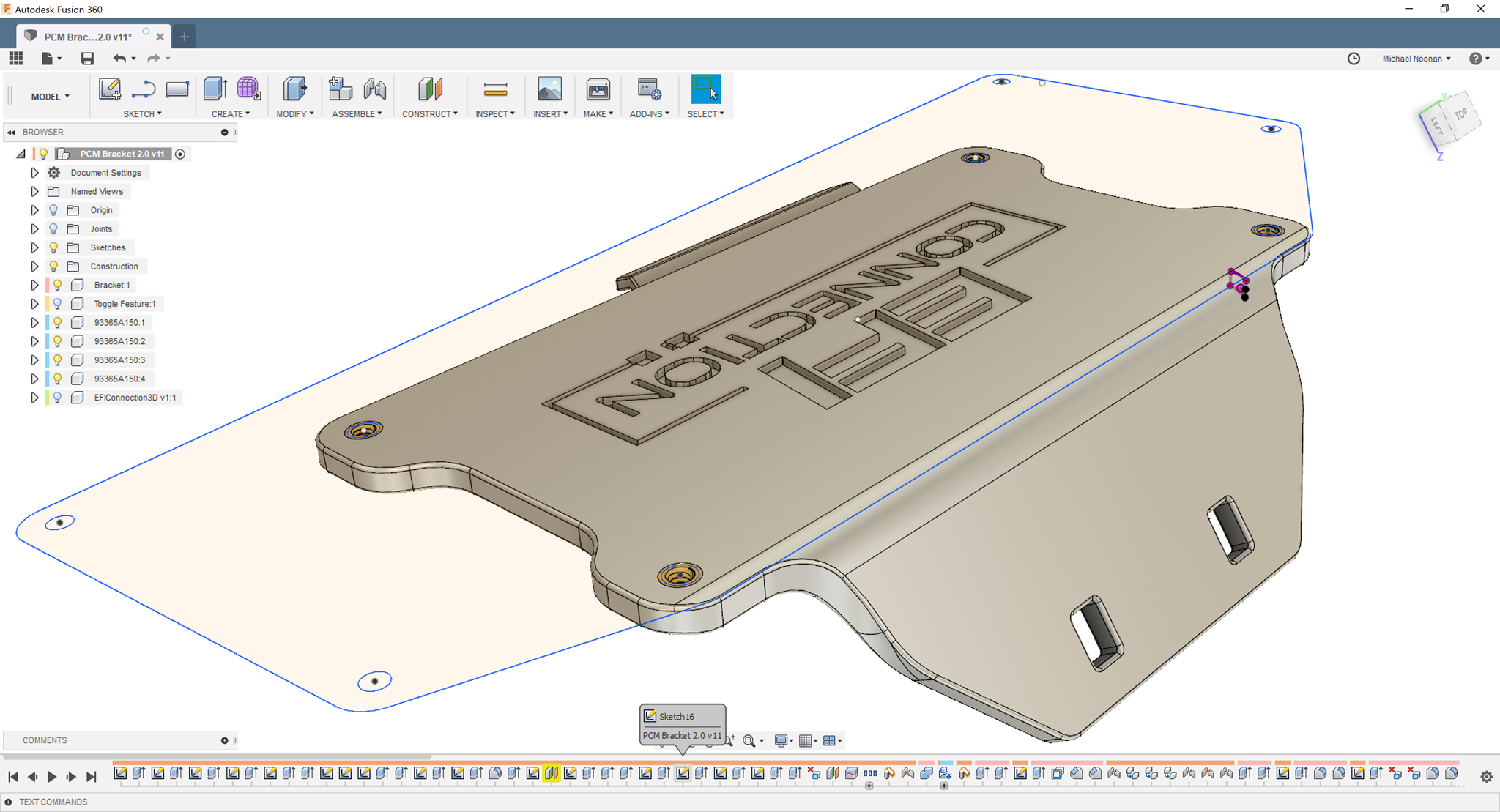Activate the Select tool icon

click(706, 89)
